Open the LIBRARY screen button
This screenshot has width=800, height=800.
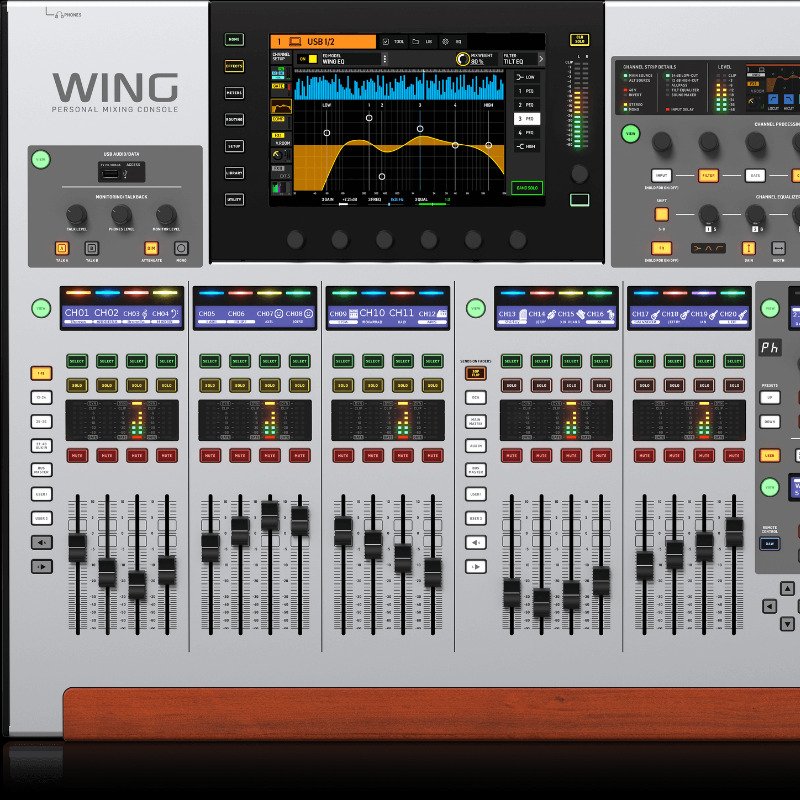tap(234, 172)
